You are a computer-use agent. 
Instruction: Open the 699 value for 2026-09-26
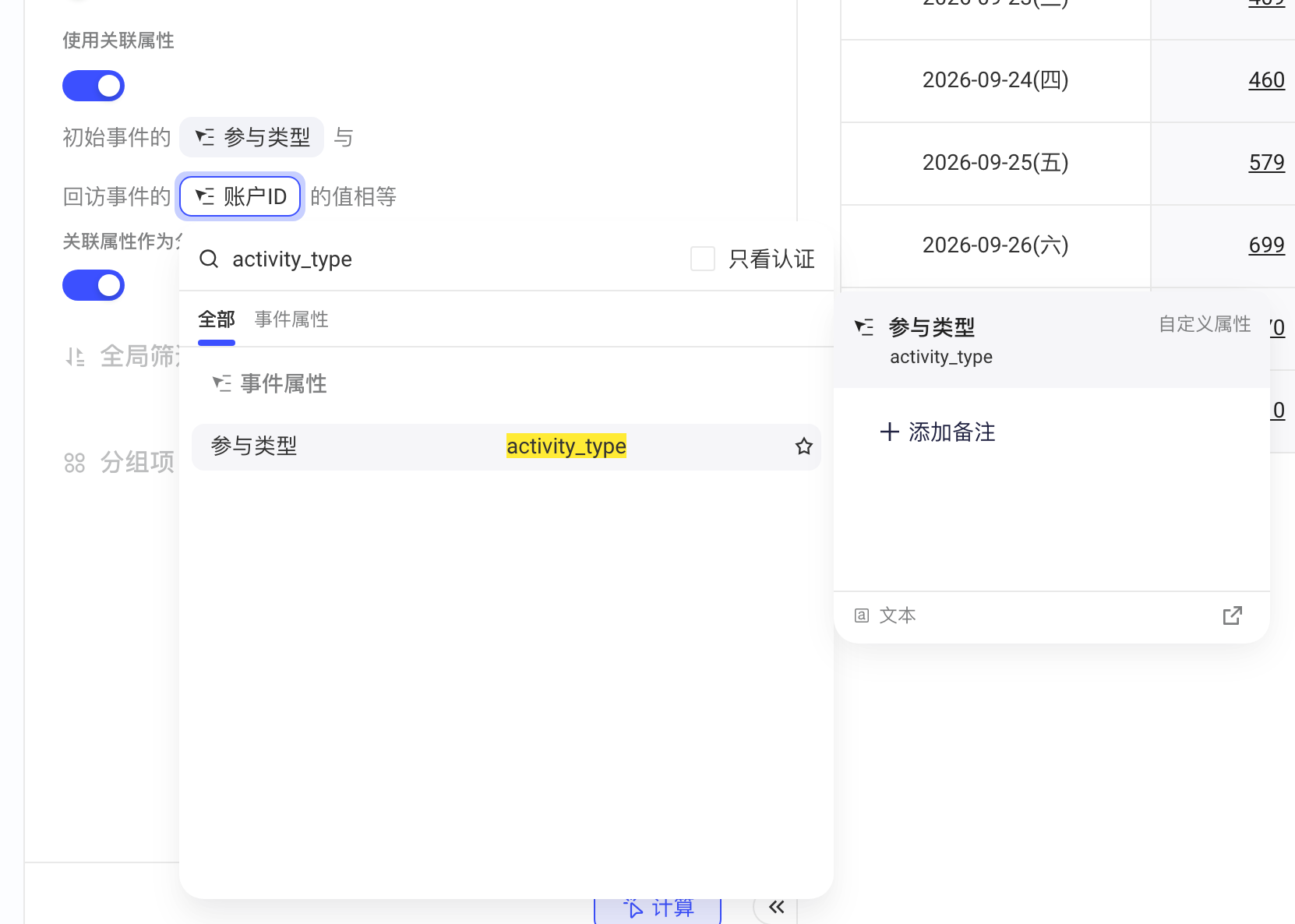point(1267,245)
